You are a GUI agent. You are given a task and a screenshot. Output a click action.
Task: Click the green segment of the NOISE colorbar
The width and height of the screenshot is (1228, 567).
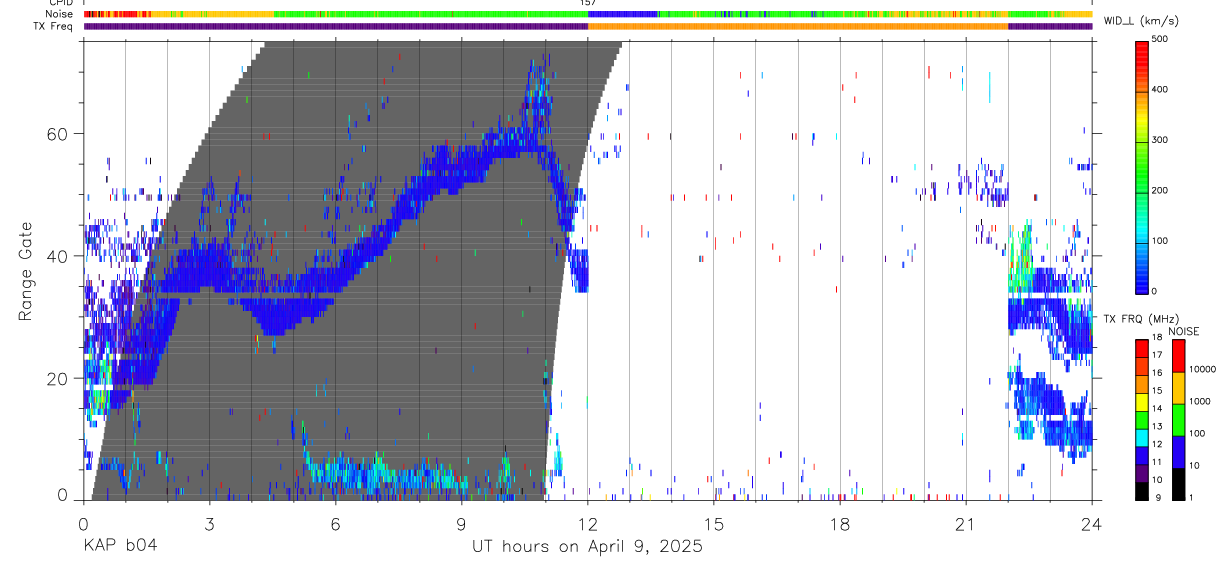tap(1177, 420)
